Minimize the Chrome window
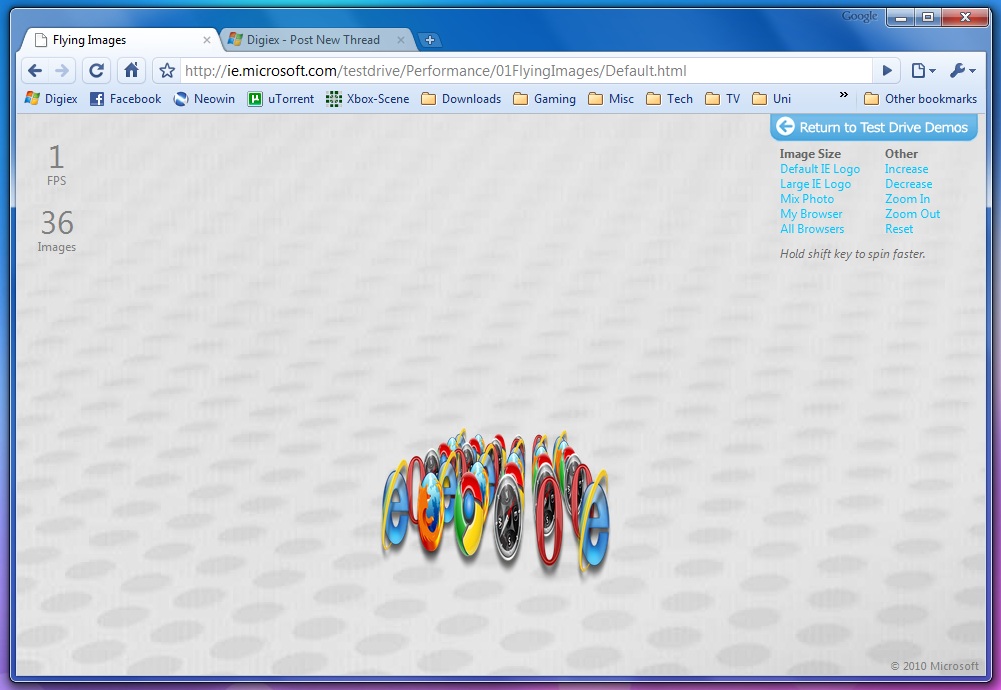 click(901, 17)
